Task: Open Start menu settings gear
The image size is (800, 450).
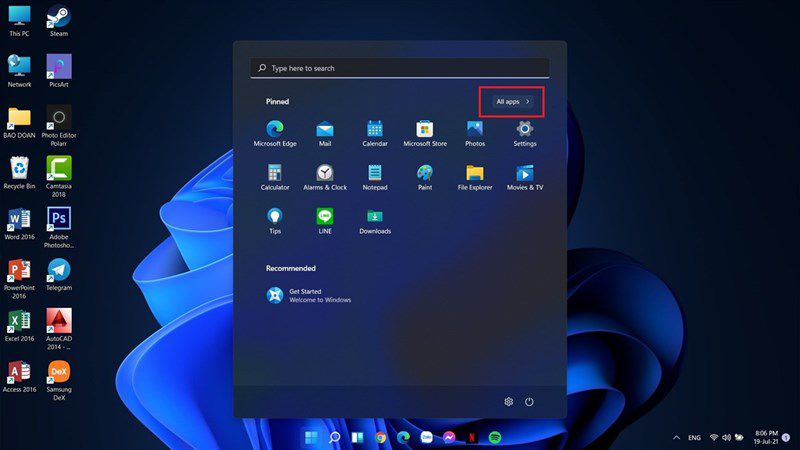Action: click(508, 402)
